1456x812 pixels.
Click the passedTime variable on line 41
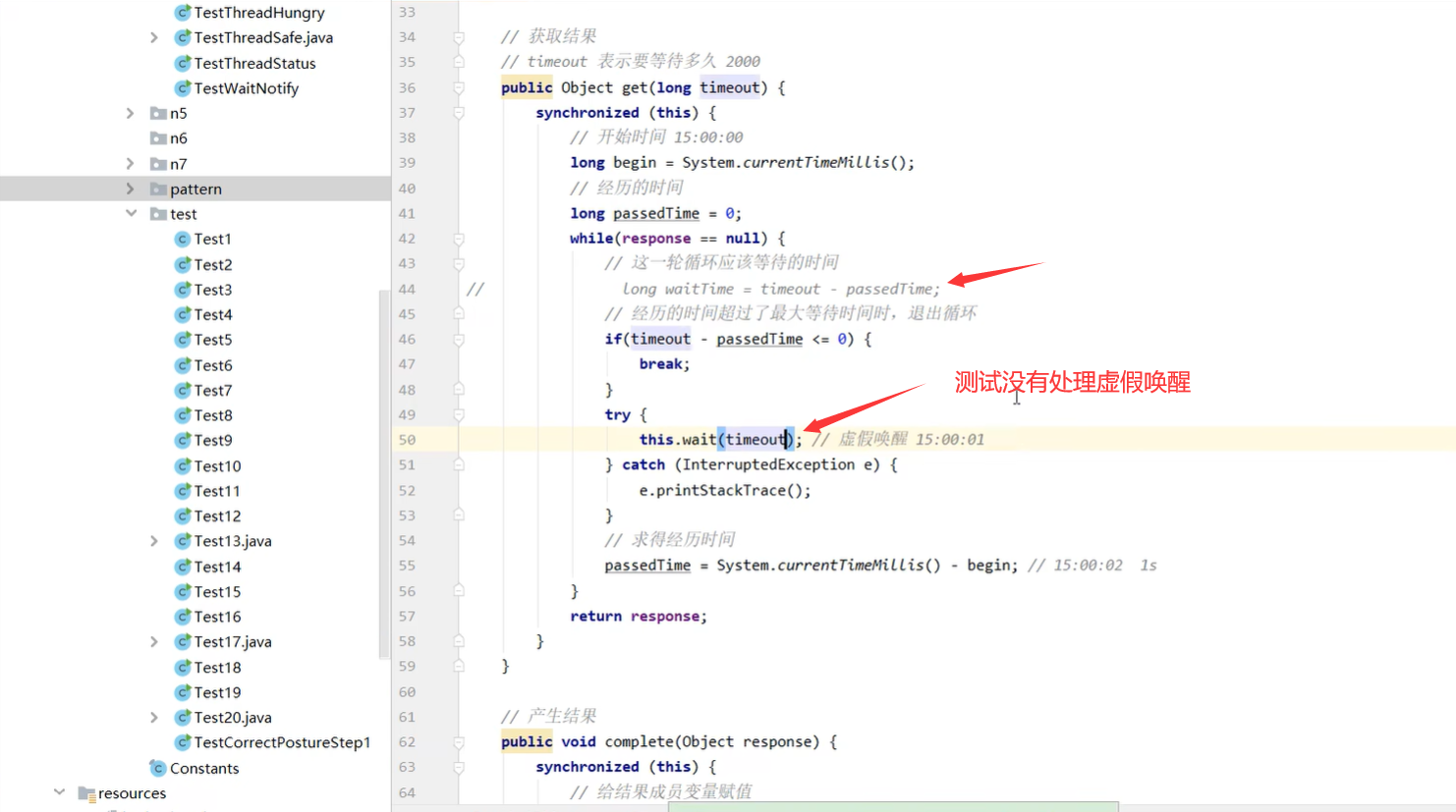point(656,213)
